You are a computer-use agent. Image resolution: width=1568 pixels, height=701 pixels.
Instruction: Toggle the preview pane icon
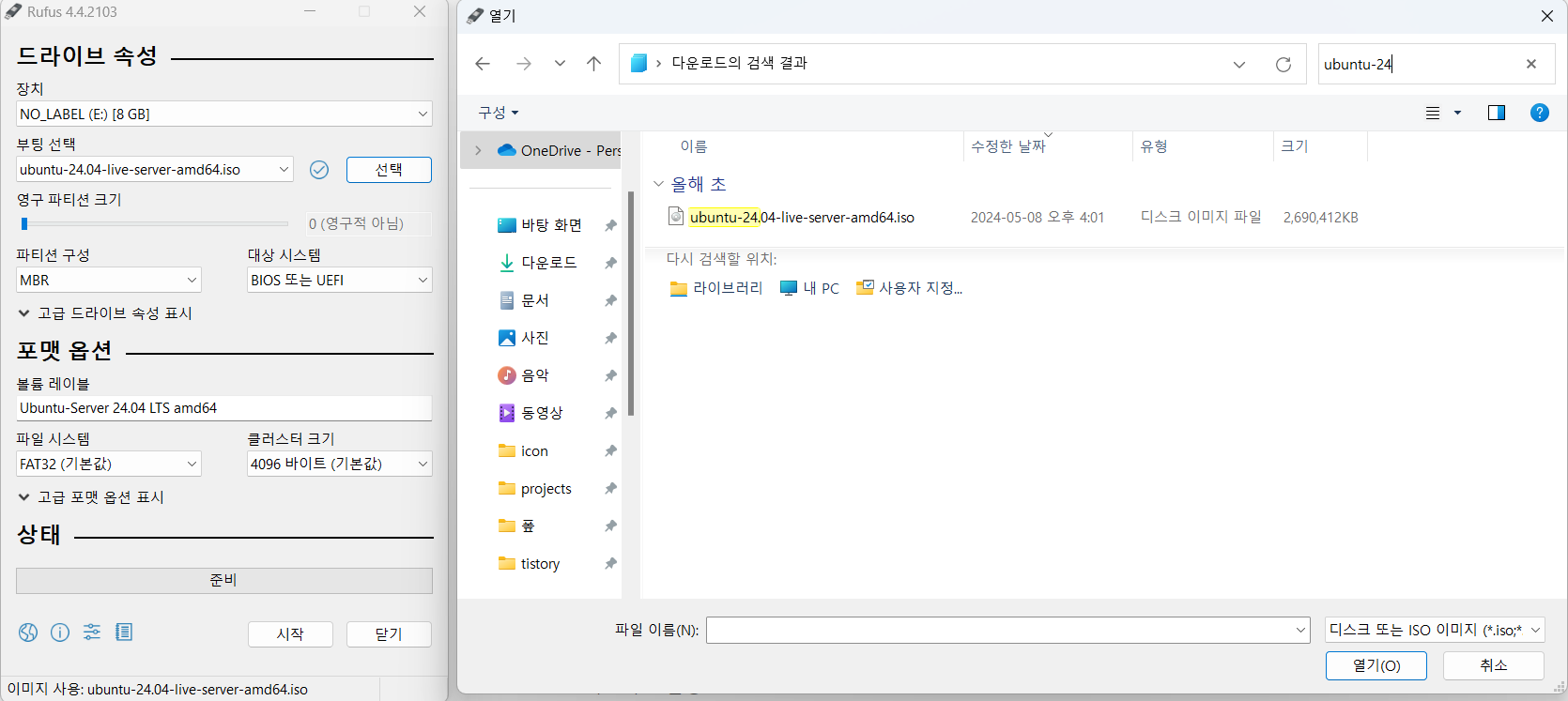pyautogui.click(x=1497, y=113)
